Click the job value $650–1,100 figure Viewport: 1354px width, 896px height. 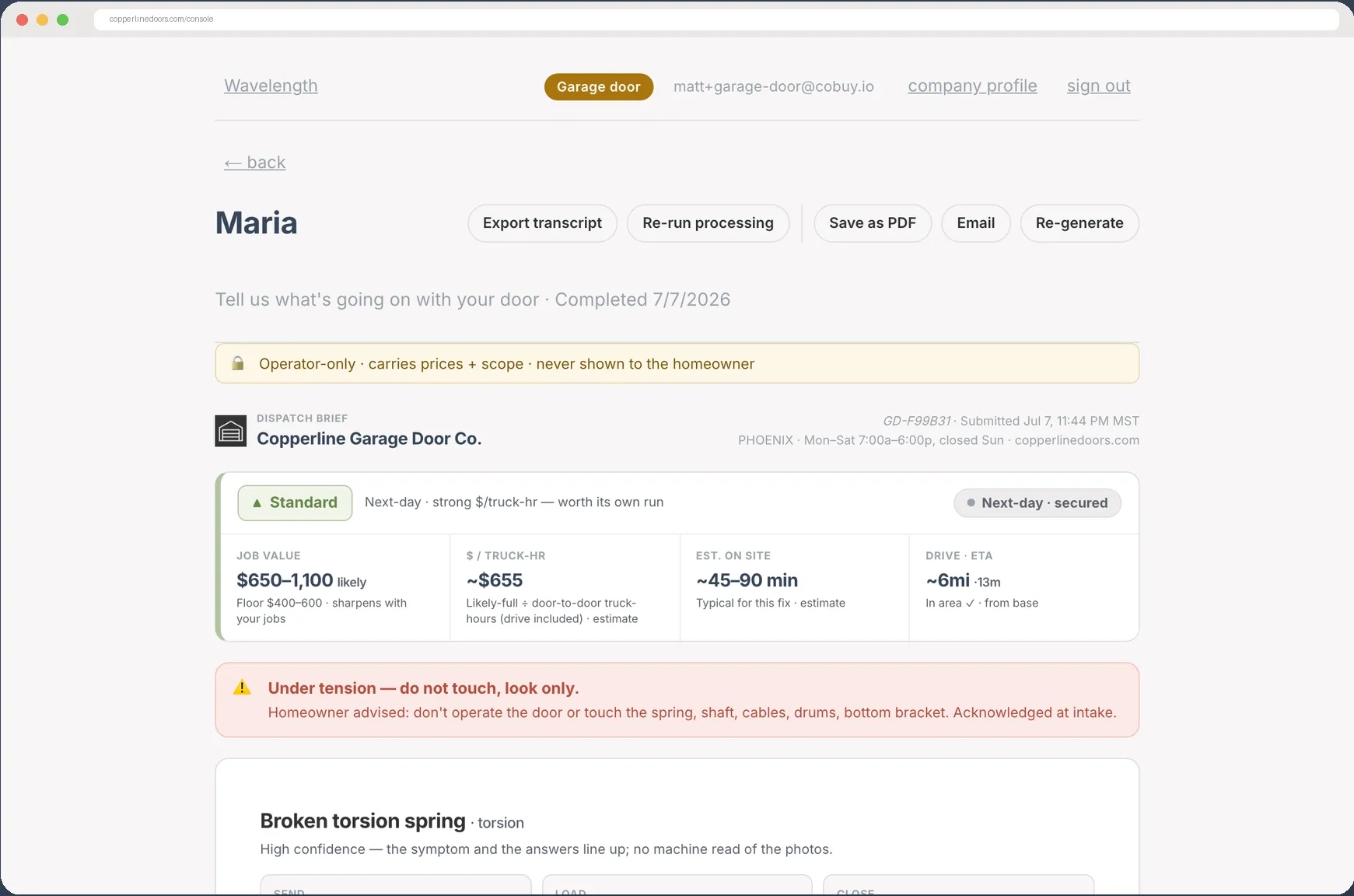(285, 580)
